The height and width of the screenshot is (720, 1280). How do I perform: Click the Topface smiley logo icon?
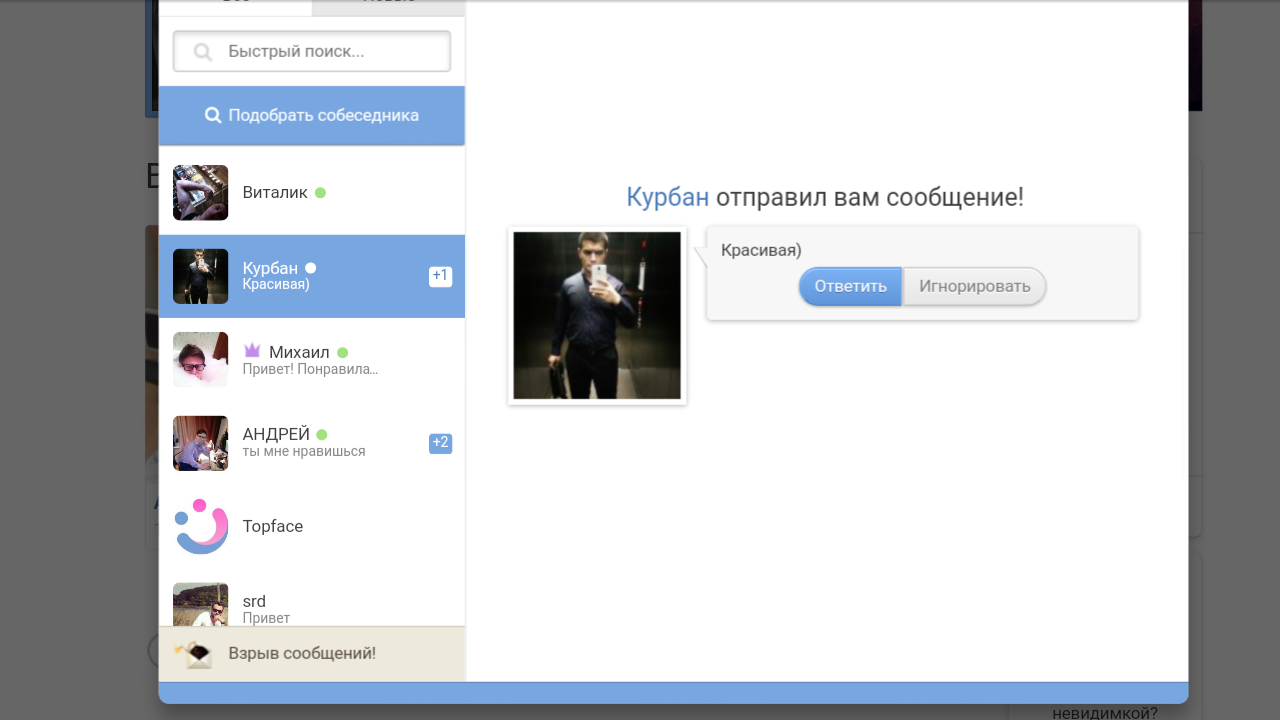201,526
